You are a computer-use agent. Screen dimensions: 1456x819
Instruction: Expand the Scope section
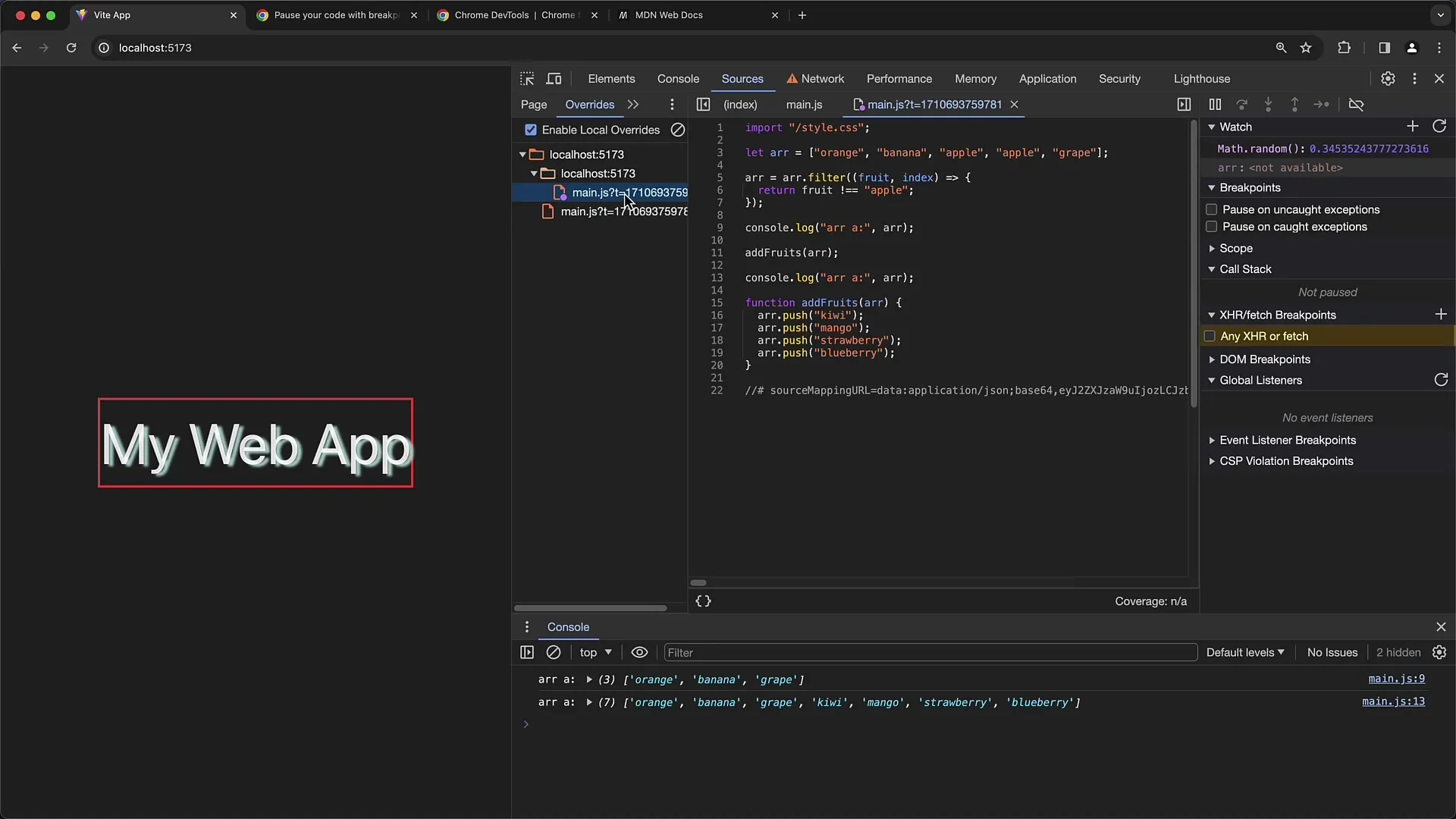[x=1212, y=249]
